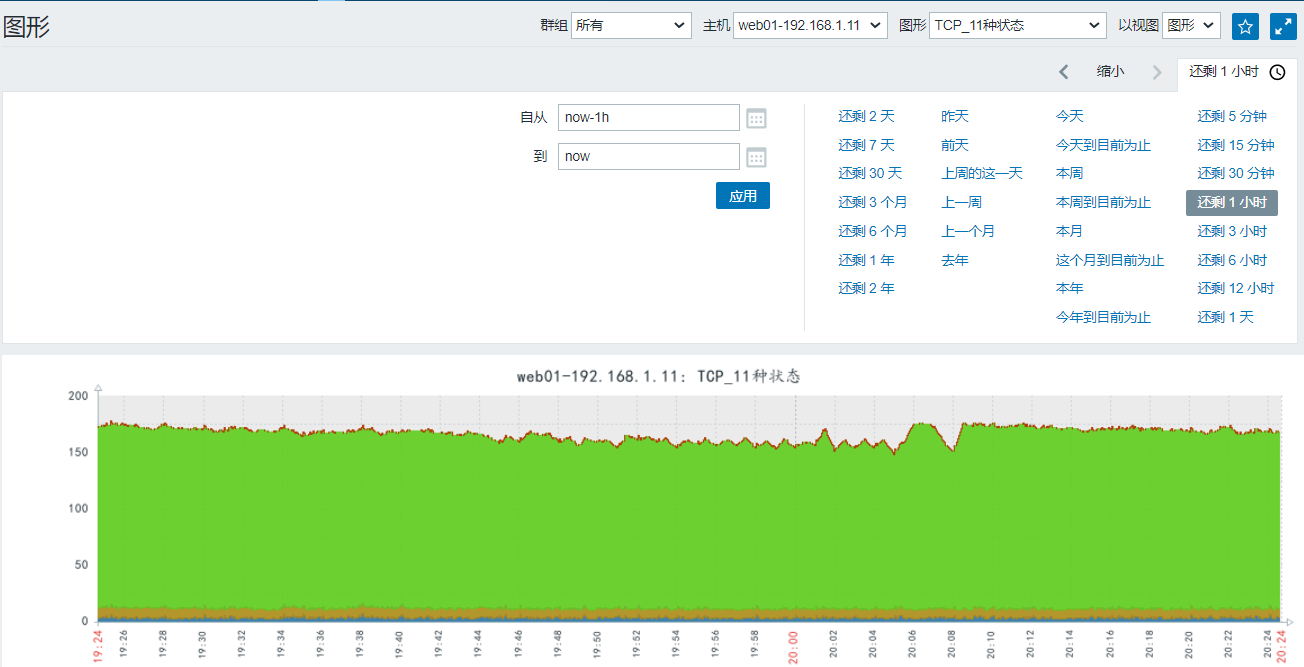Open the 群组 dropdown showing 所有
Screen dimensions: 1304x667
click(631, 25)
